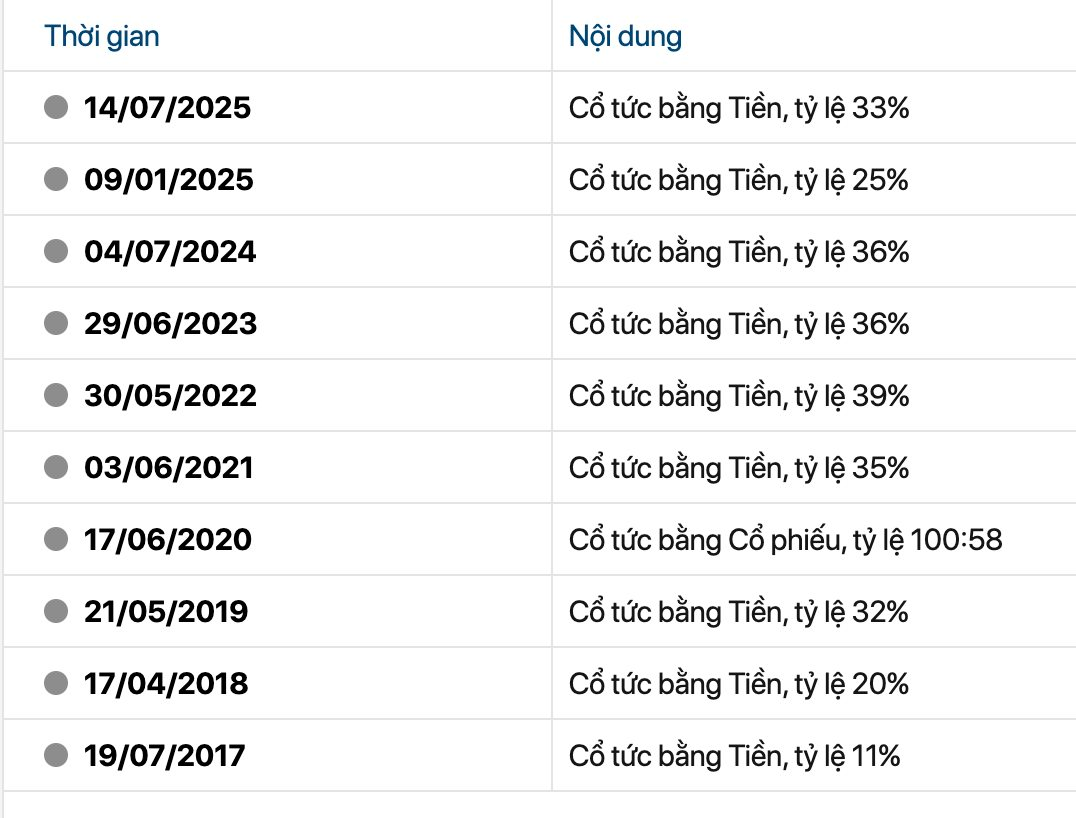The width and height of the screenshot is (1076, 818).
Task: Select the 17/06/2020 date entry
Action: 167,539
